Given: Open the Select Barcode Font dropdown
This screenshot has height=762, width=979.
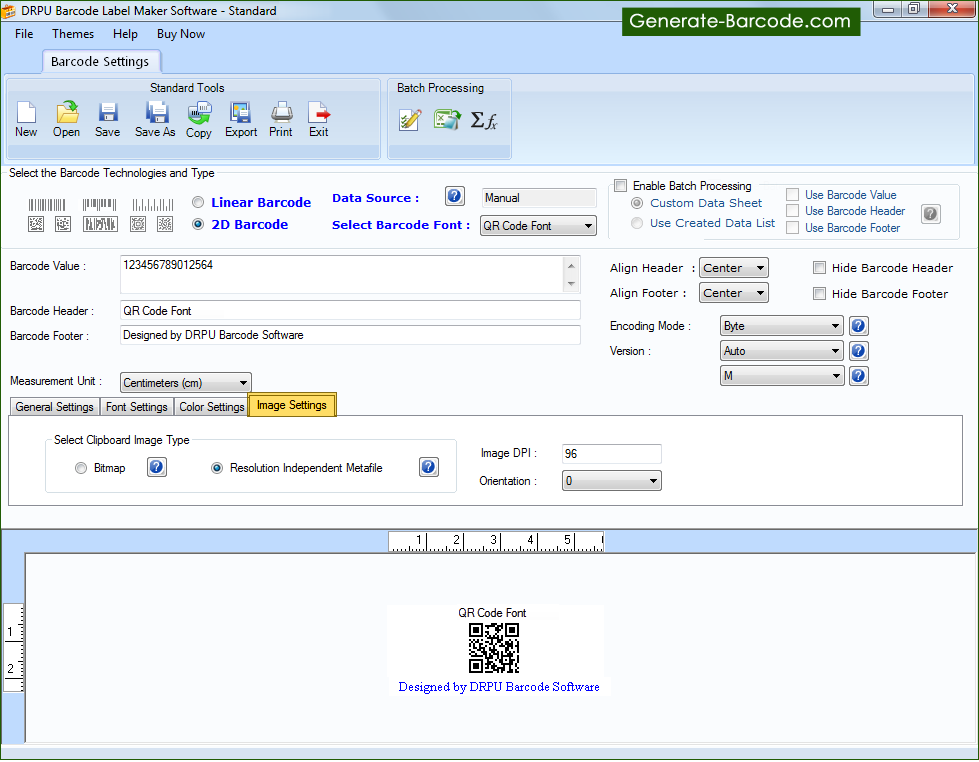Looking at the screenshot, I should pos(538,226).
